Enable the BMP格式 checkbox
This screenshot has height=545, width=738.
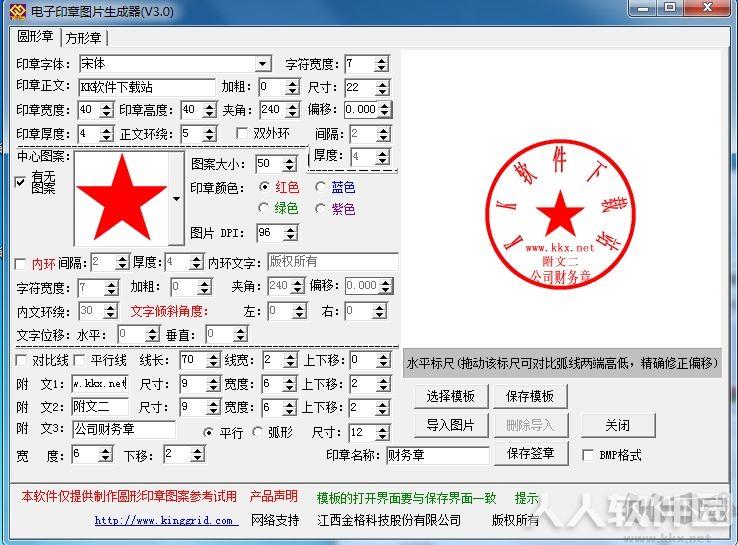[588, 455]
